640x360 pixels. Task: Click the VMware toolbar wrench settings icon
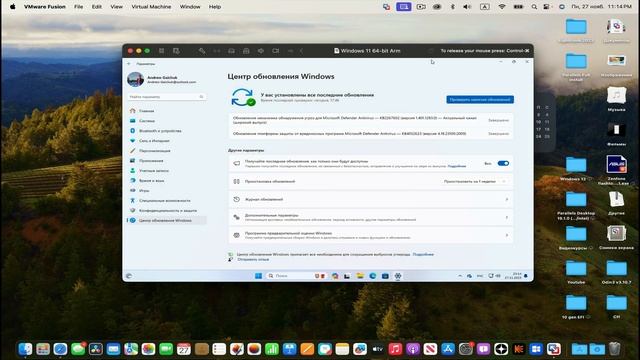pyautogui.click(x=202, y=51)
